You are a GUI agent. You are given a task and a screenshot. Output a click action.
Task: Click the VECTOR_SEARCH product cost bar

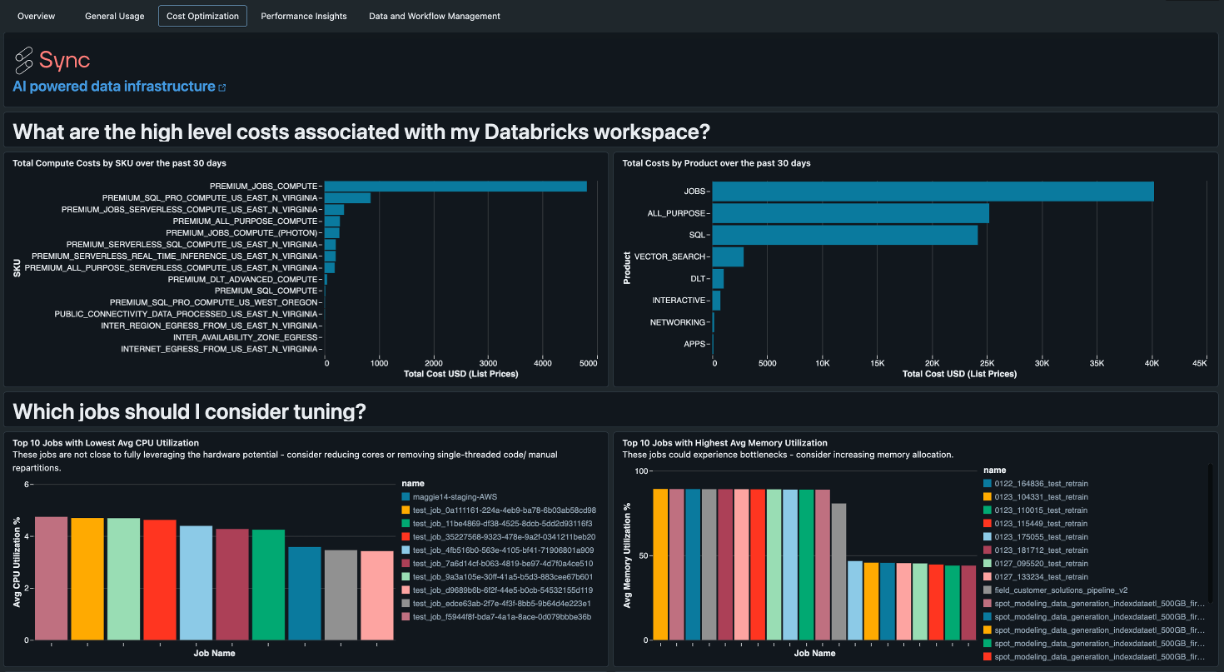[x=728, y=257]
